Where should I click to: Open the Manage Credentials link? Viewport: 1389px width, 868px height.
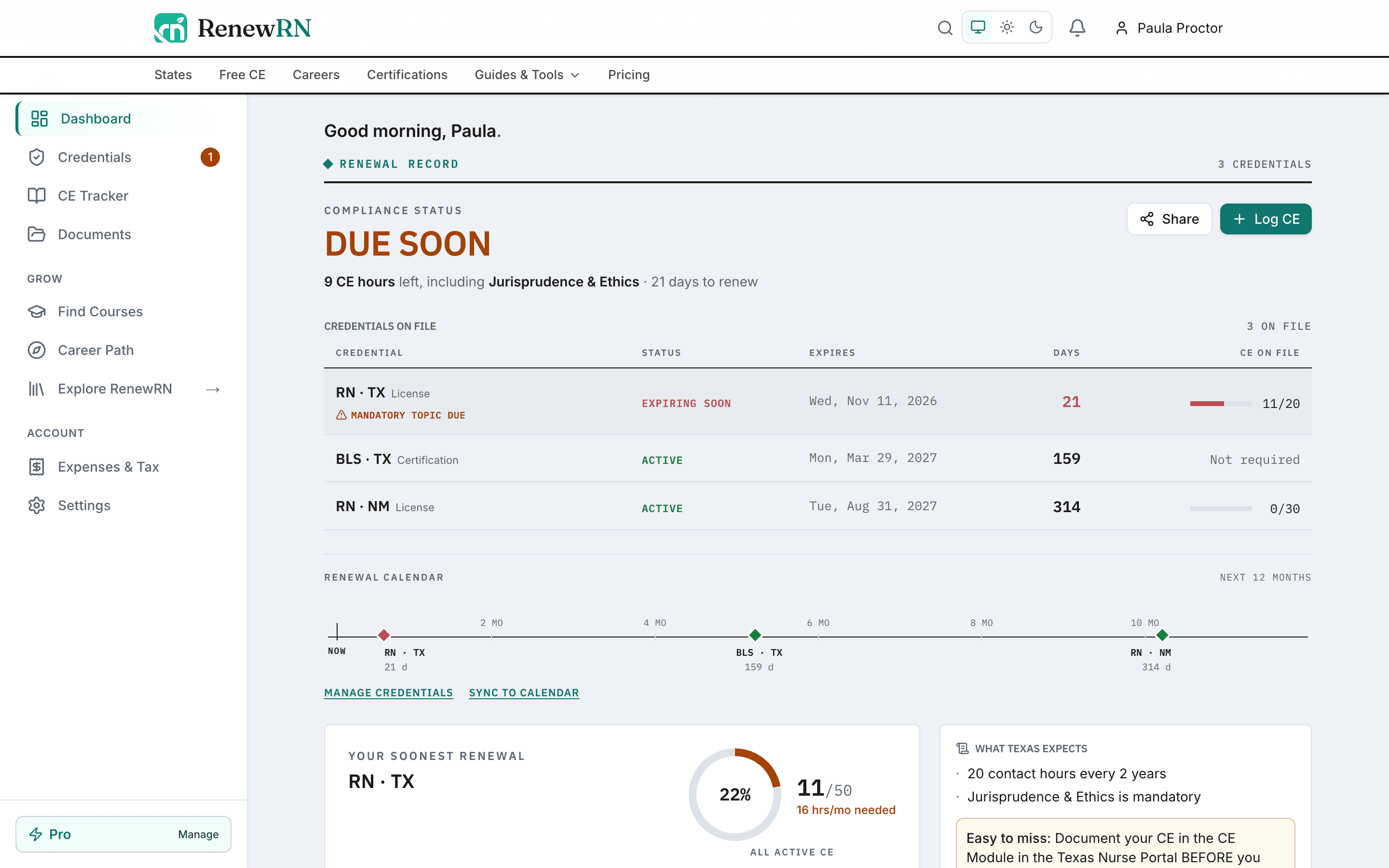[389, 693]
